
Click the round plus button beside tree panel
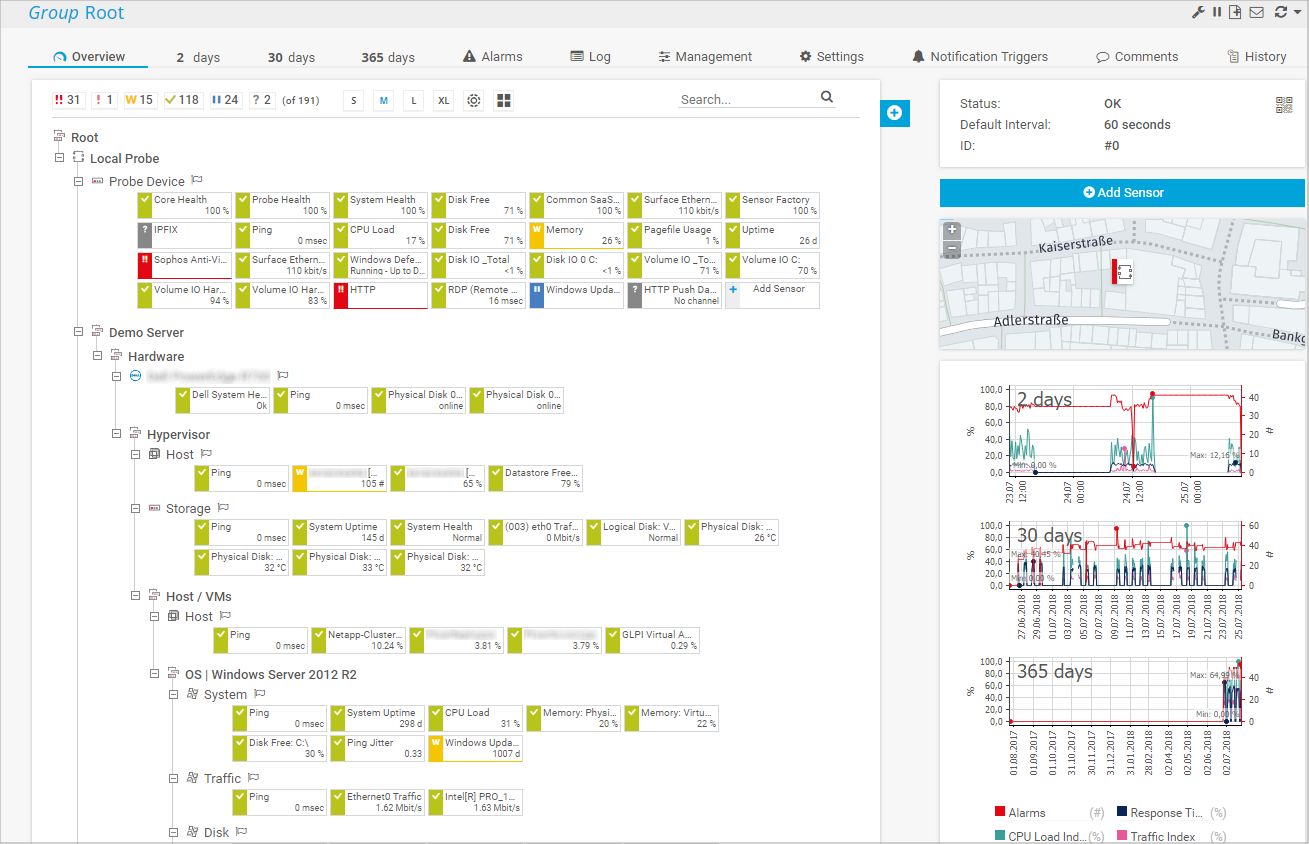[894, 113]
